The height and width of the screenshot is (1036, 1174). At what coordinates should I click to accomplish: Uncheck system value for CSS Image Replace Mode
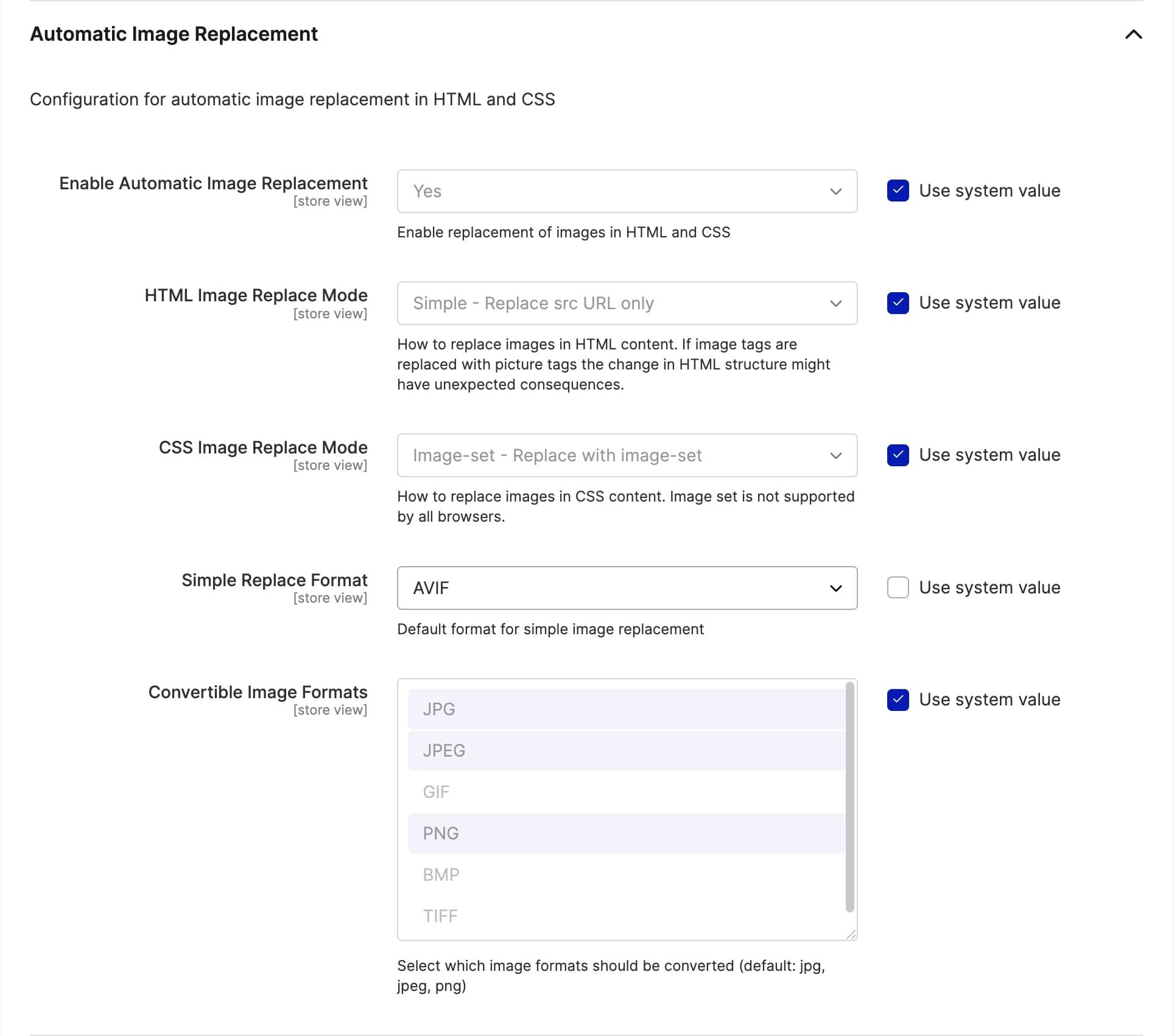898,455
